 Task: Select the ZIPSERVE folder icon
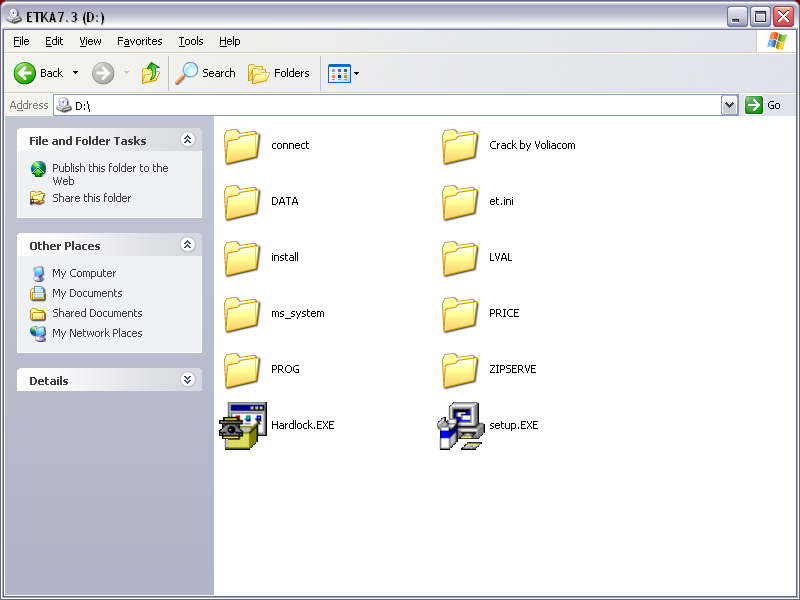tap(460, 370)
